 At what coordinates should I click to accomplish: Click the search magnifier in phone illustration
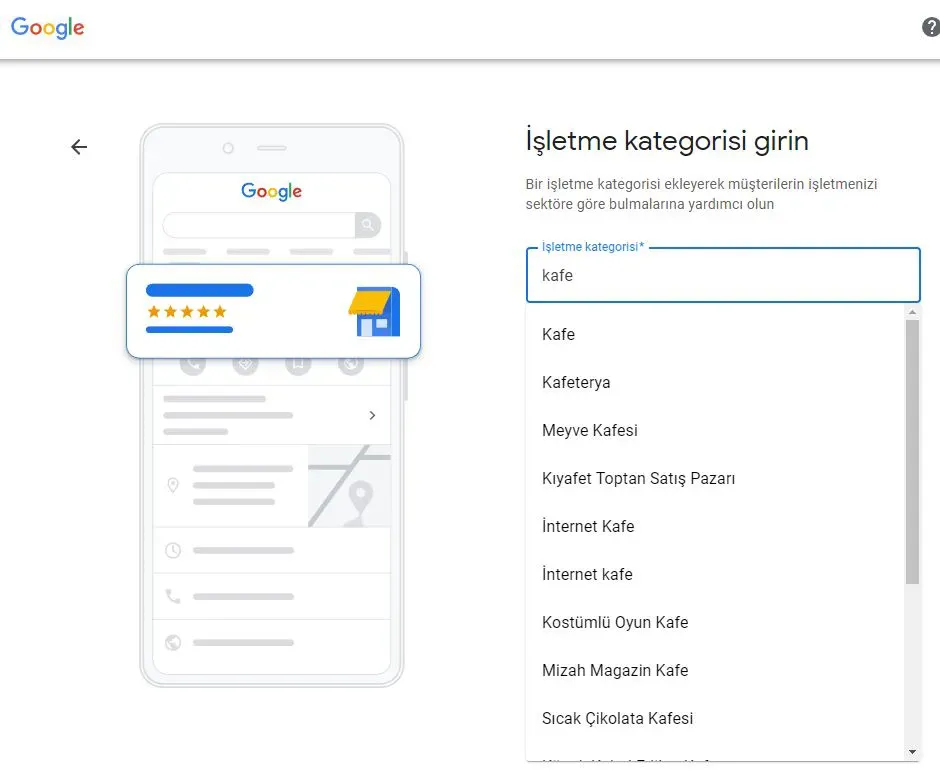[367, 225]
